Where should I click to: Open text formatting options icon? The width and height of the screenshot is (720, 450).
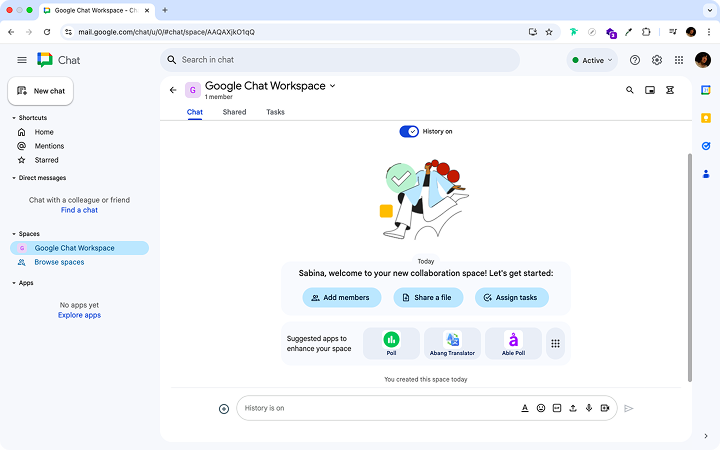pos(525,408)
